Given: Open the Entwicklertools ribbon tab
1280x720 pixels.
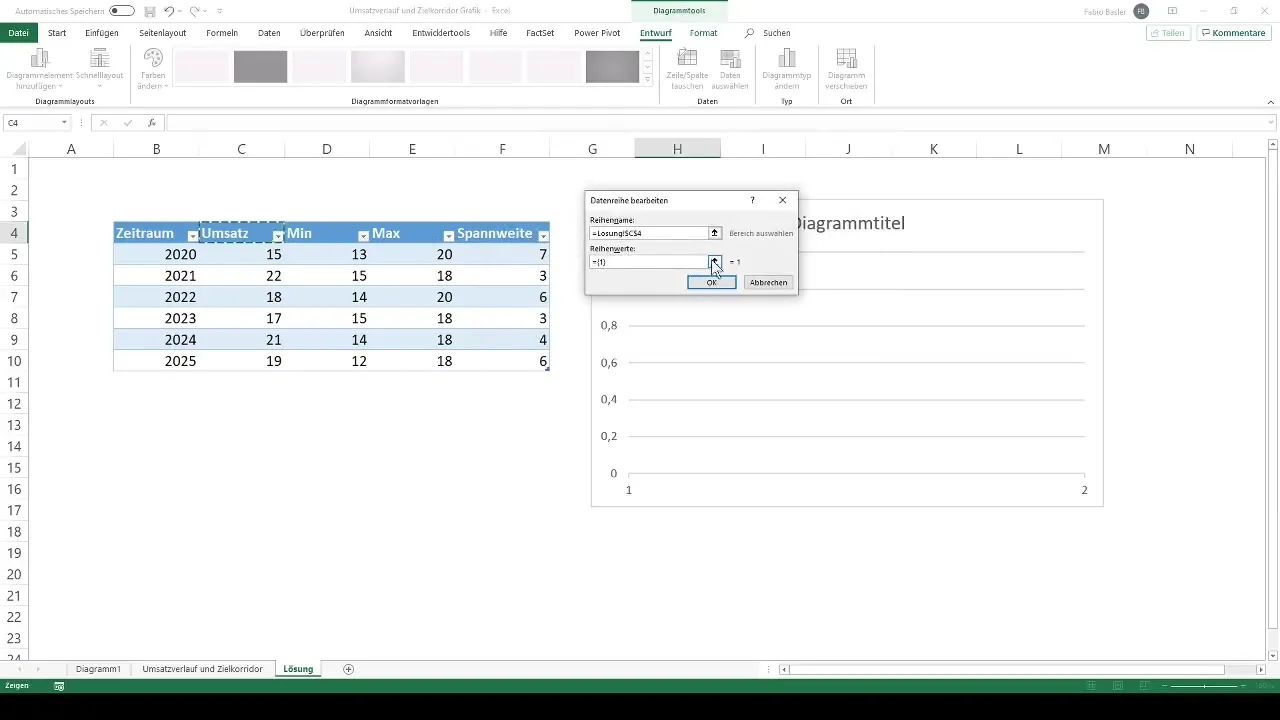Looking at the screenshot, I should point(441,33).
